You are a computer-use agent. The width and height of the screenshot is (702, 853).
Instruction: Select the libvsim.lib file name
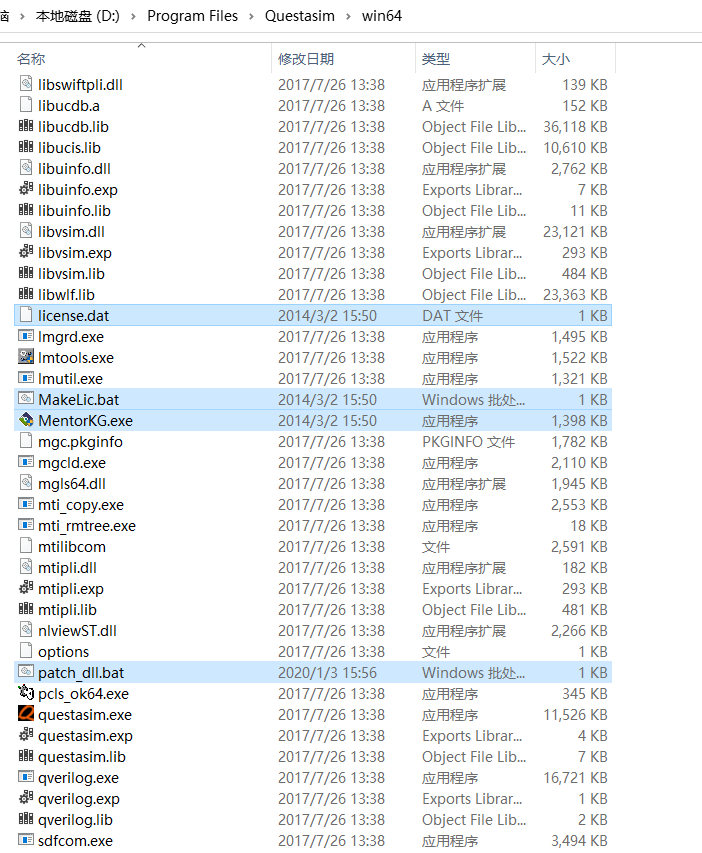pos(71,274)
